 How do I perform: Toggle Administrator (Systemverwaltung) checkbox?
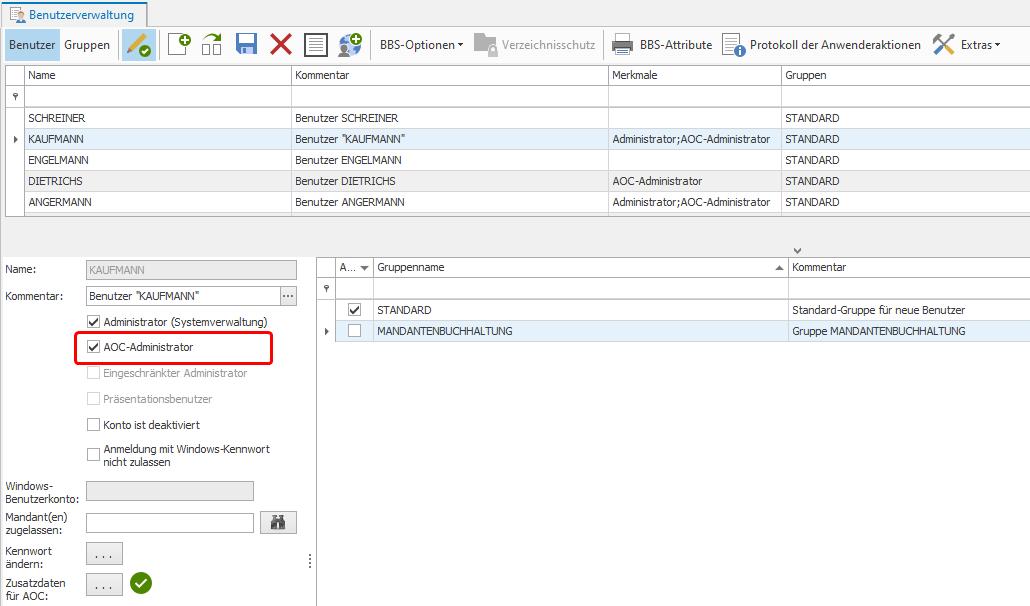pos(93,322)
